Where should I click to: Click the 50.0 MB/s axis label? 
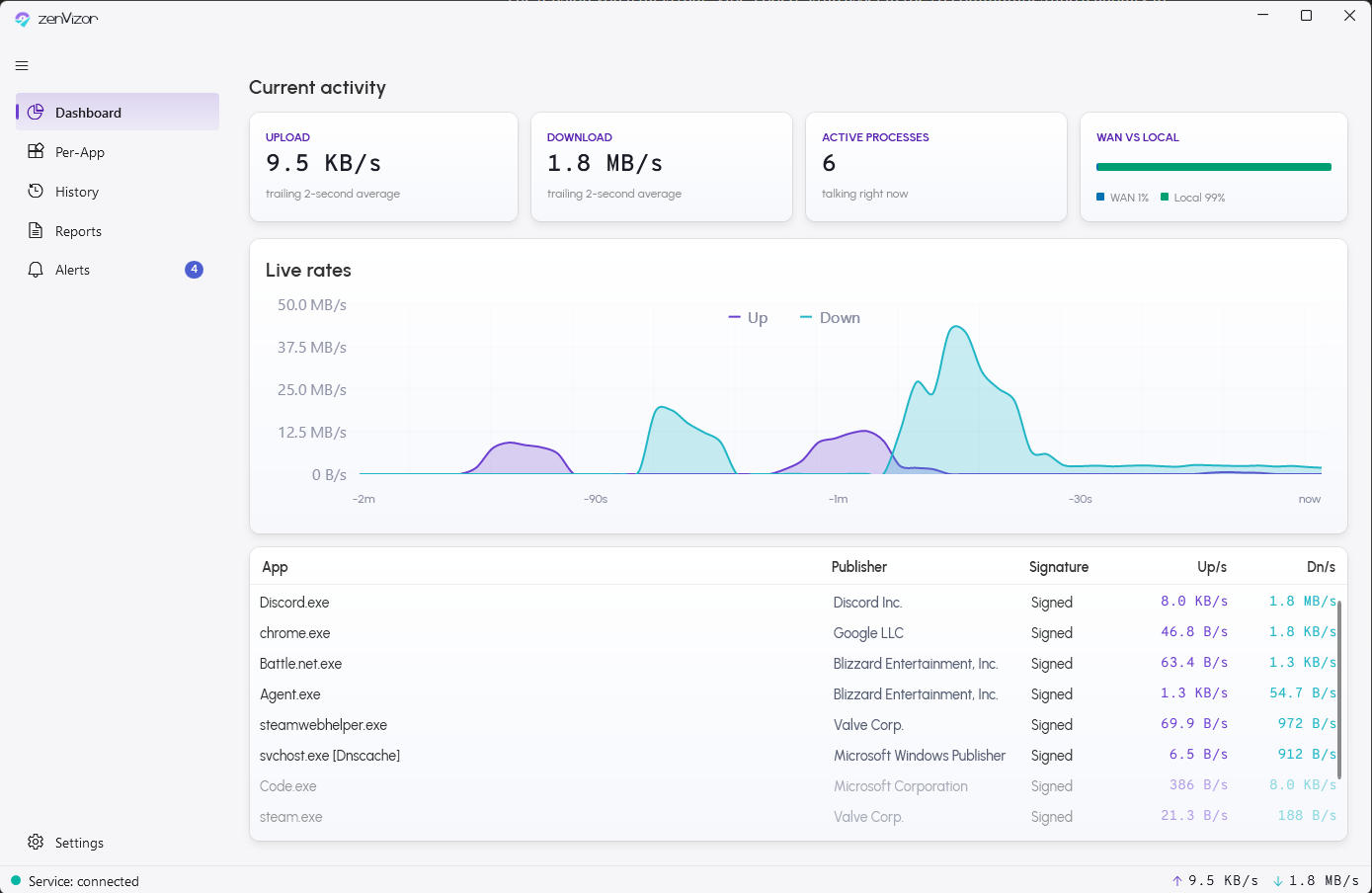pos(312,304)
